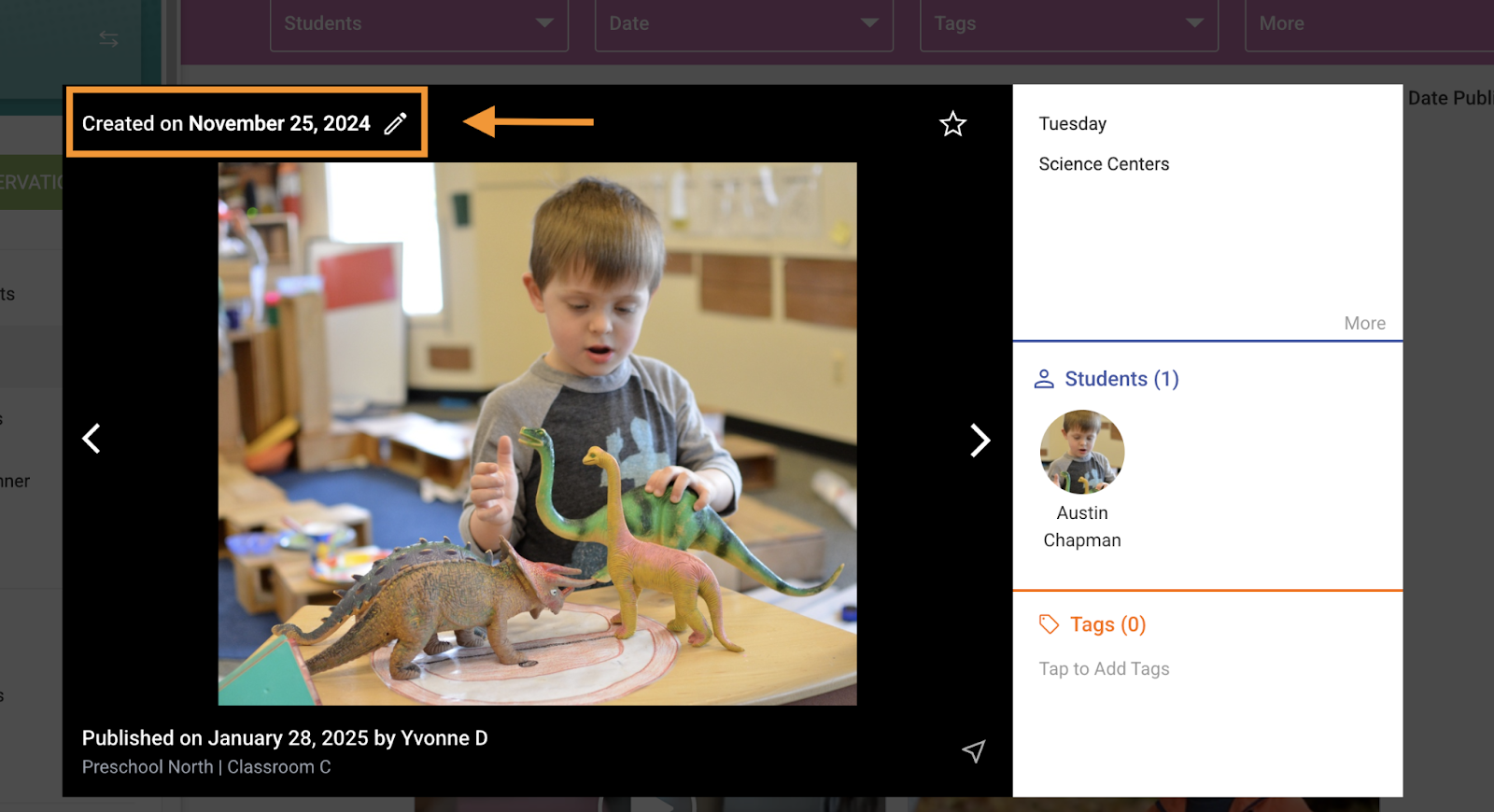This screenshot has width=1494, height=812.
Task: Click the Created on November 25, 2024 date
Action: [x=226, y=123]
